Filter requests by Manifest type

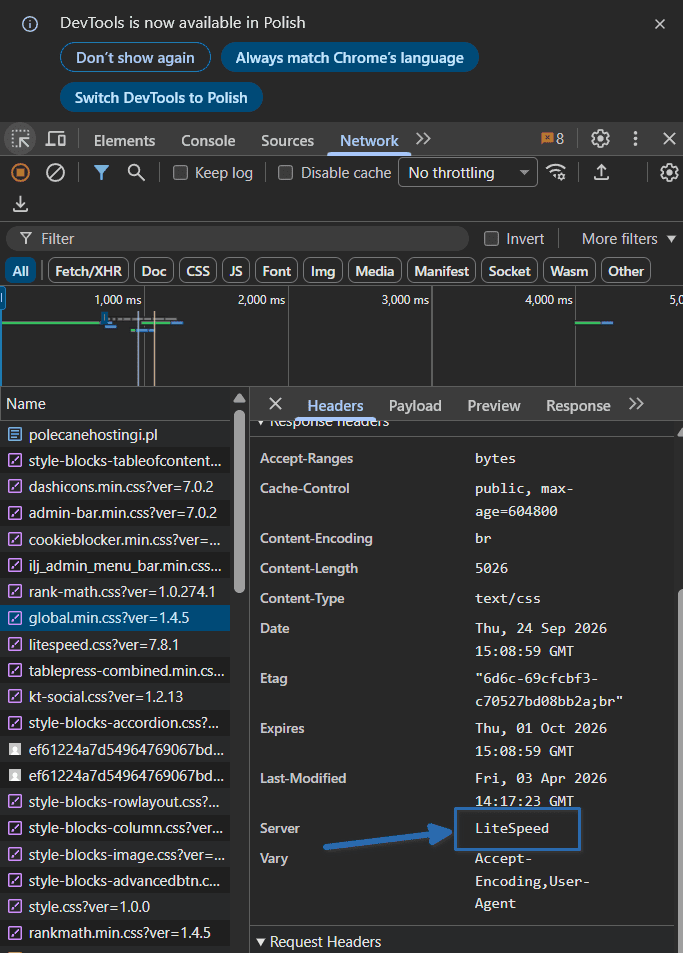point(442,271)
